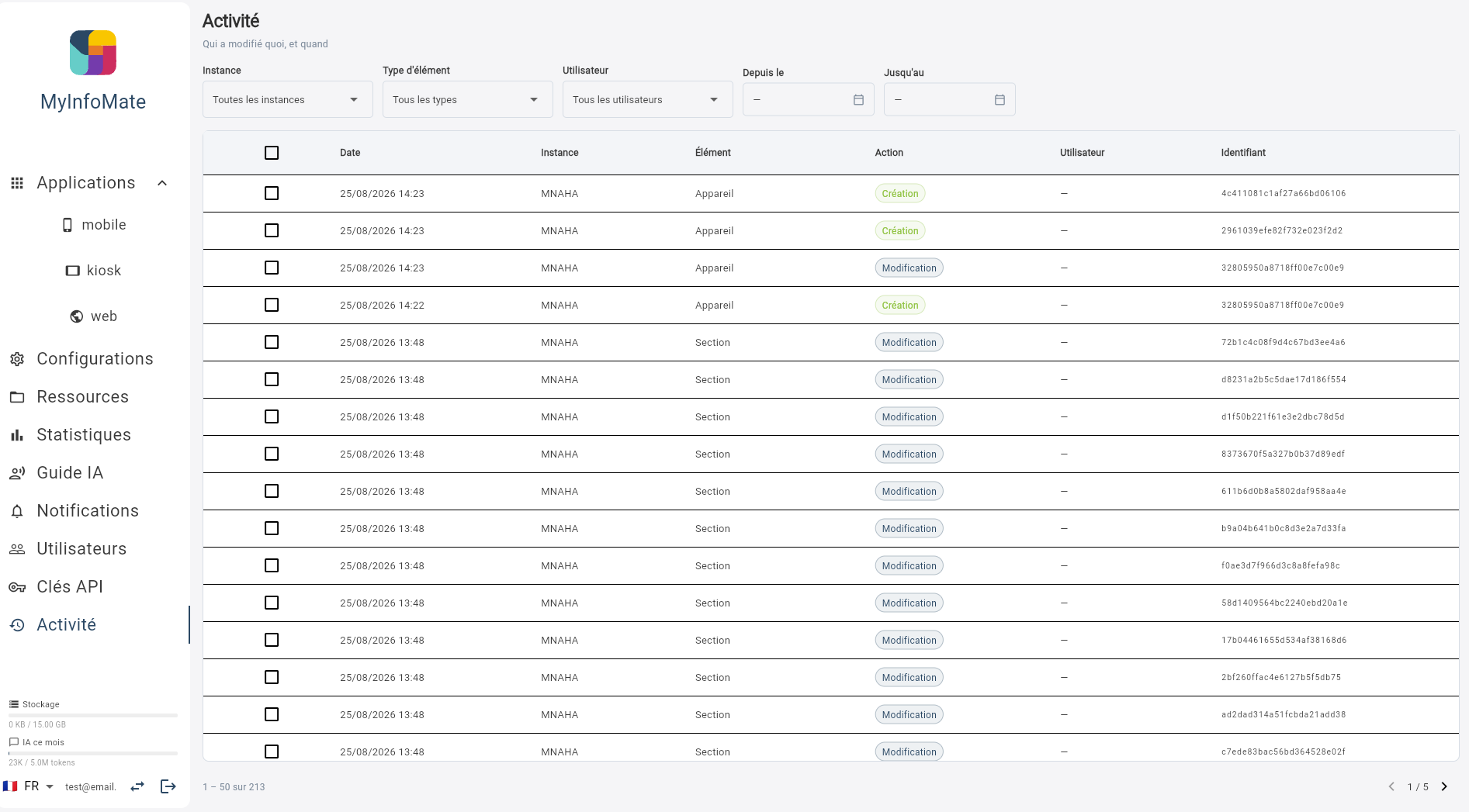Image resolution: width=1469 pixels, height=812 pixels.
Task: Navigate to Clés API
Action: point(70,587)
